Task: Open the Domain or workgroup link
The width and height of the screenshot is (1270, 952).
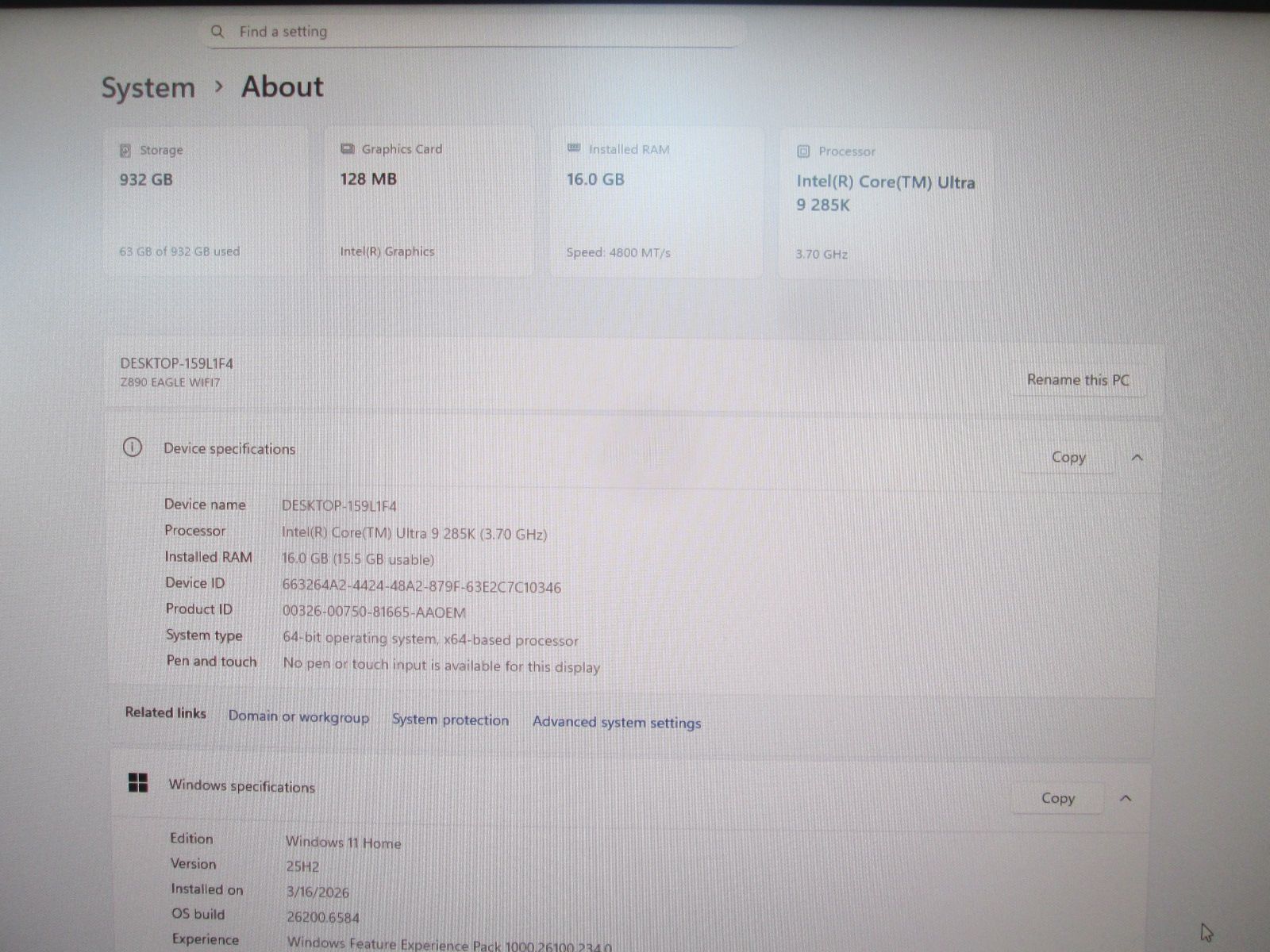Action: click(298, 716)
